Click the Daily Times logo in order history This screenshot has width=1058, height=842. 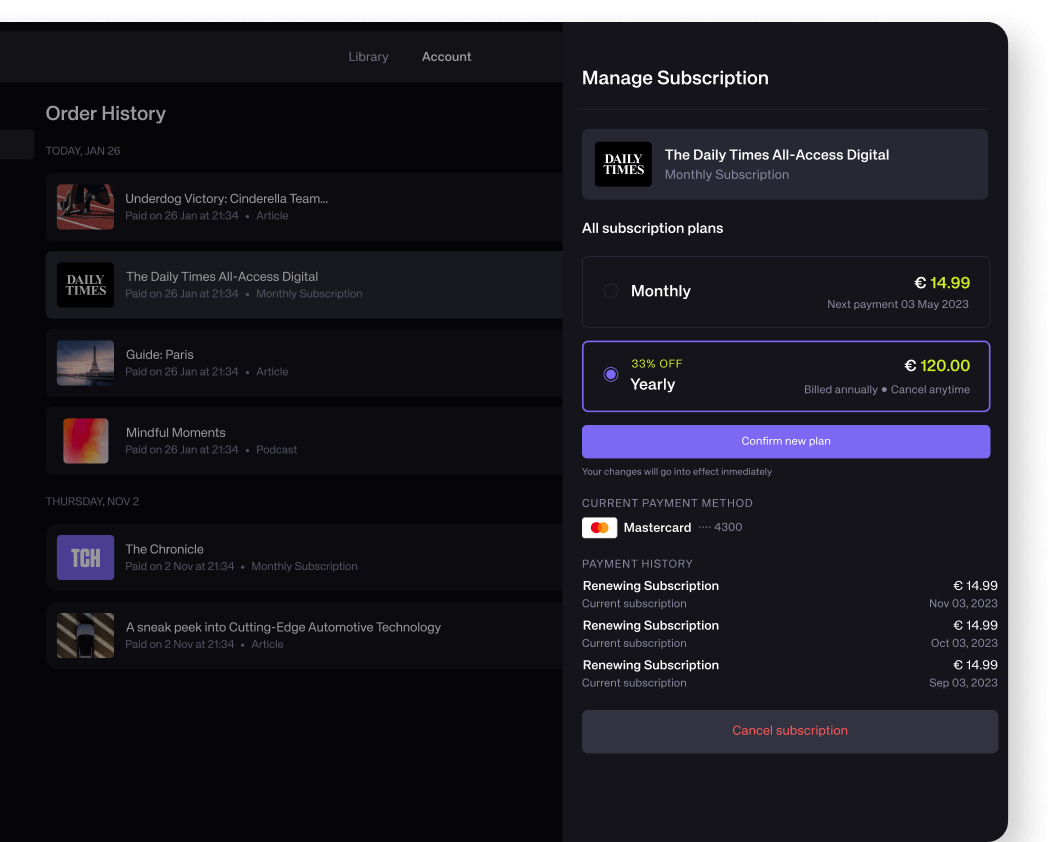[x=85, y=285]
